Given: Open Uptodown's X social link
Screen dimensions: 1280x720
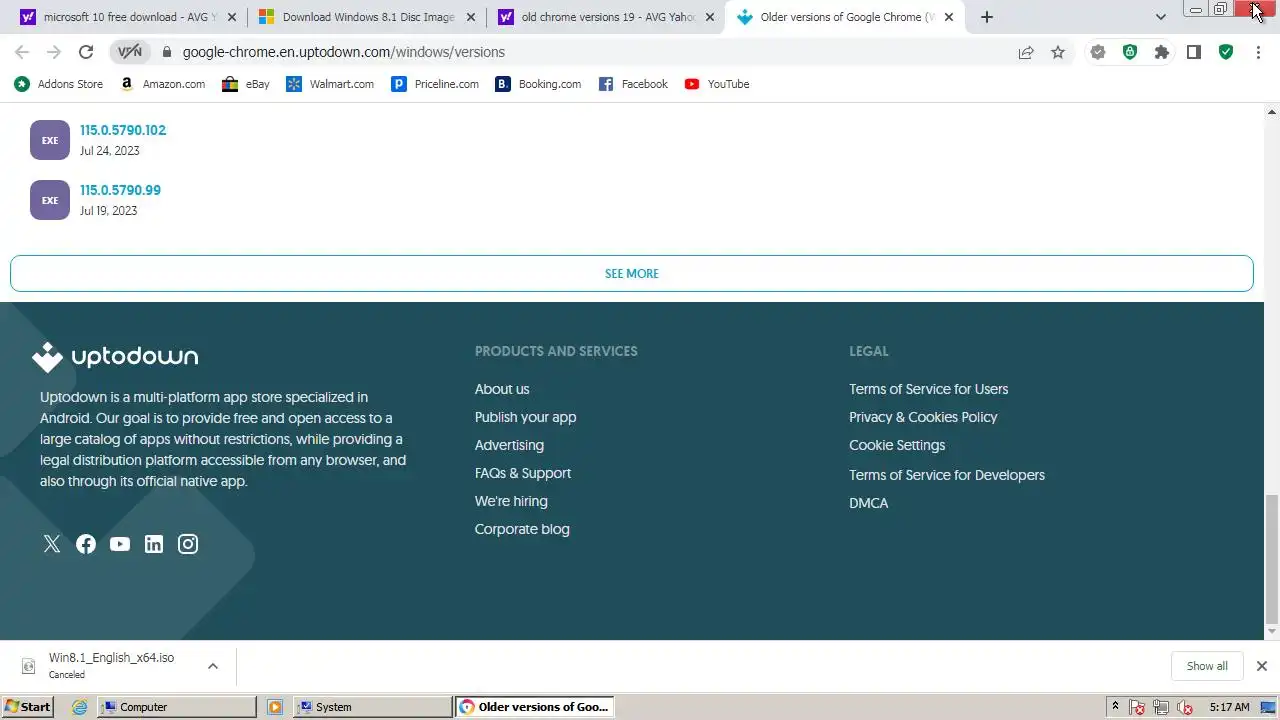Looking at the screenshot, I should pyautogui.click(x=52, y=544).
